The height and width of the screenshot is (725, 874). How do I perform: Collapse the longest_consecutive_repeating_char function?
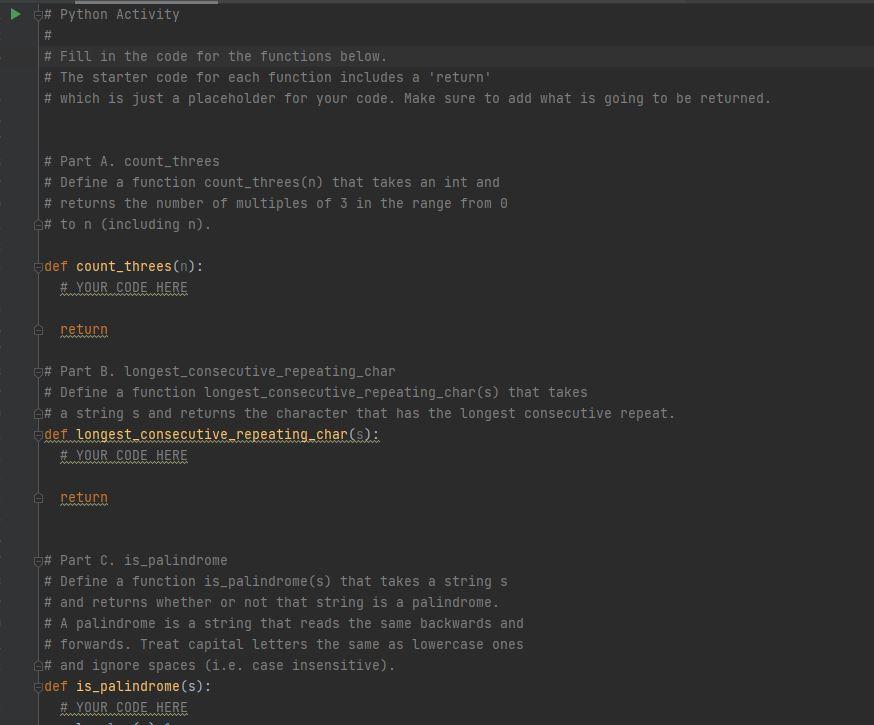(37, 434)
